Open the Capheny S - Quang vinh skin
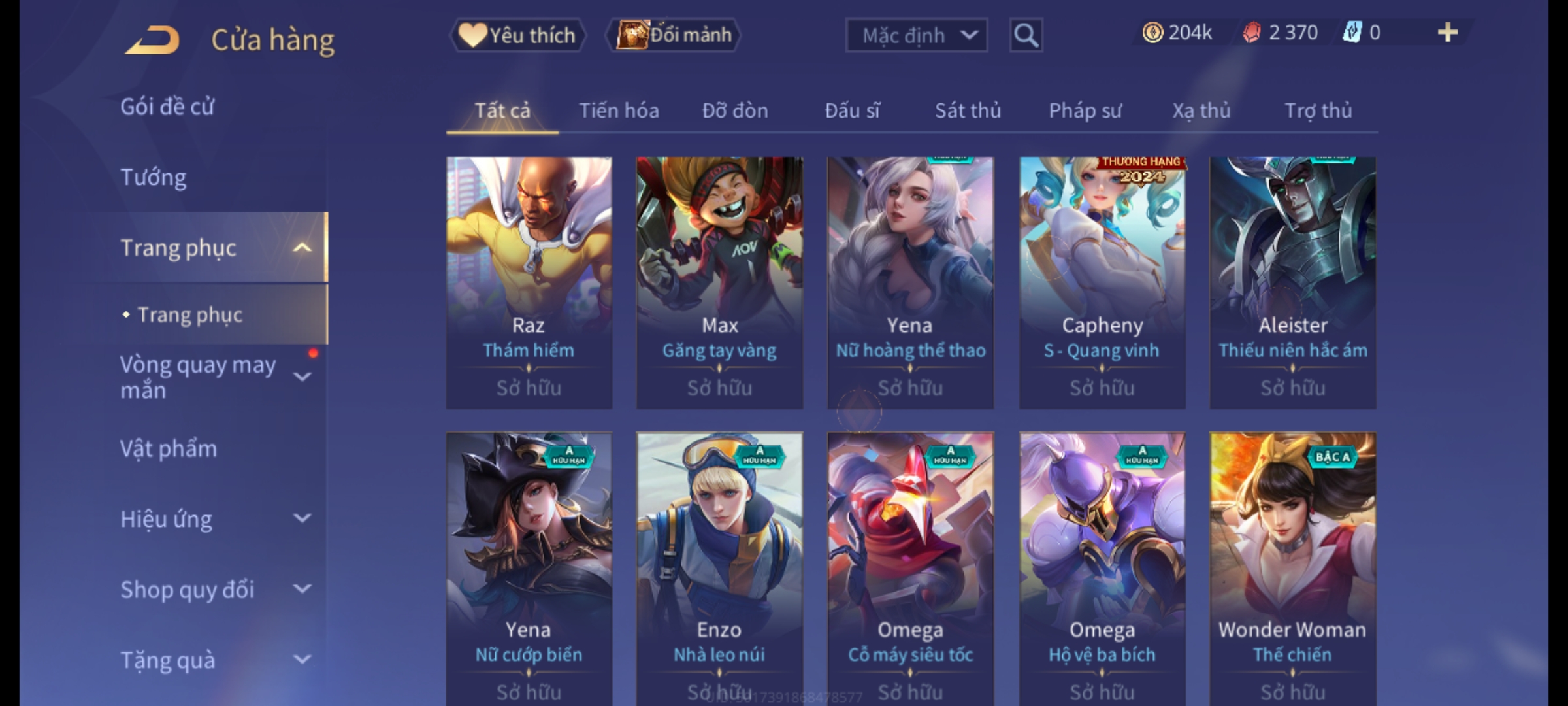The height and width of the screenshot is (706, 1568). pos(1102,282)
